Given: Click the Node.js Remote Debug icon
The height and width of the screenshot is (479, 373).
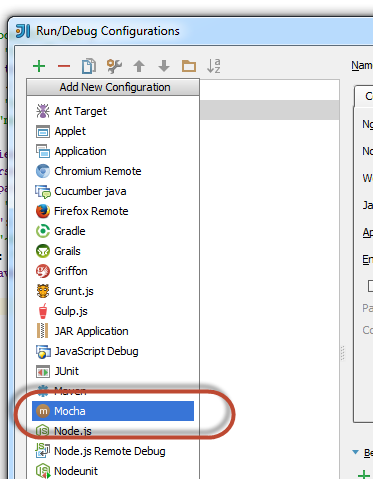Looking at the screenshot, I should coord(43,450).
